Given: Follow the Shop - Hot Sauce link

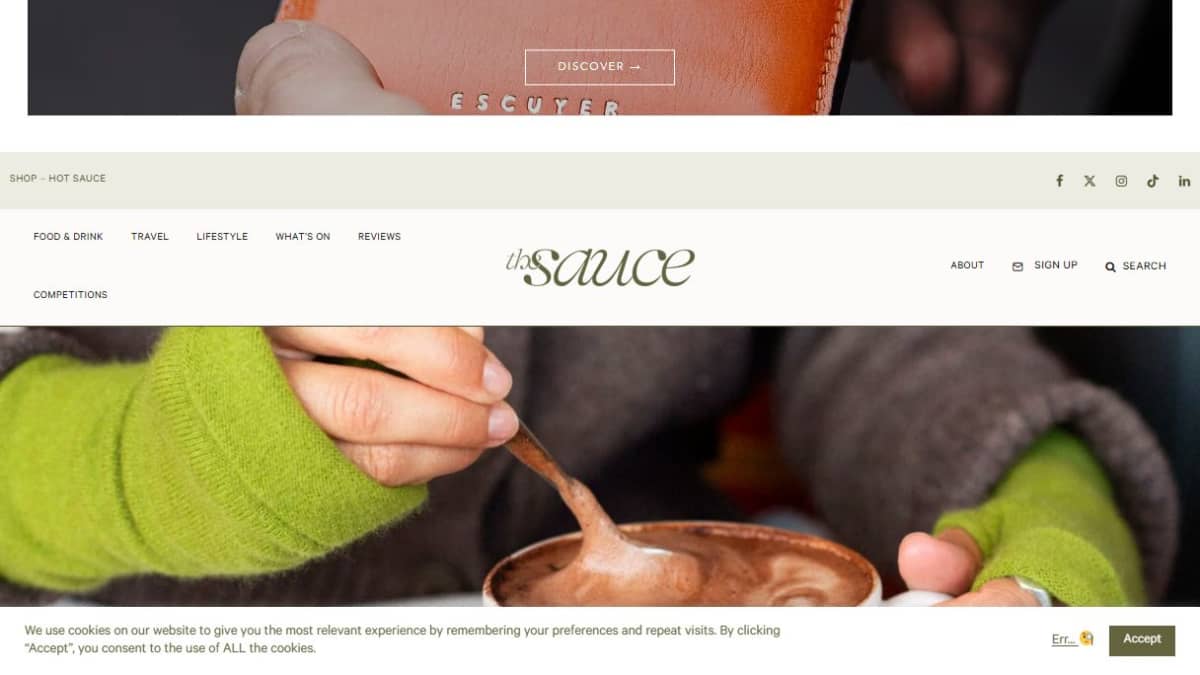Looking at the screenshot, I should coord(58,179).
